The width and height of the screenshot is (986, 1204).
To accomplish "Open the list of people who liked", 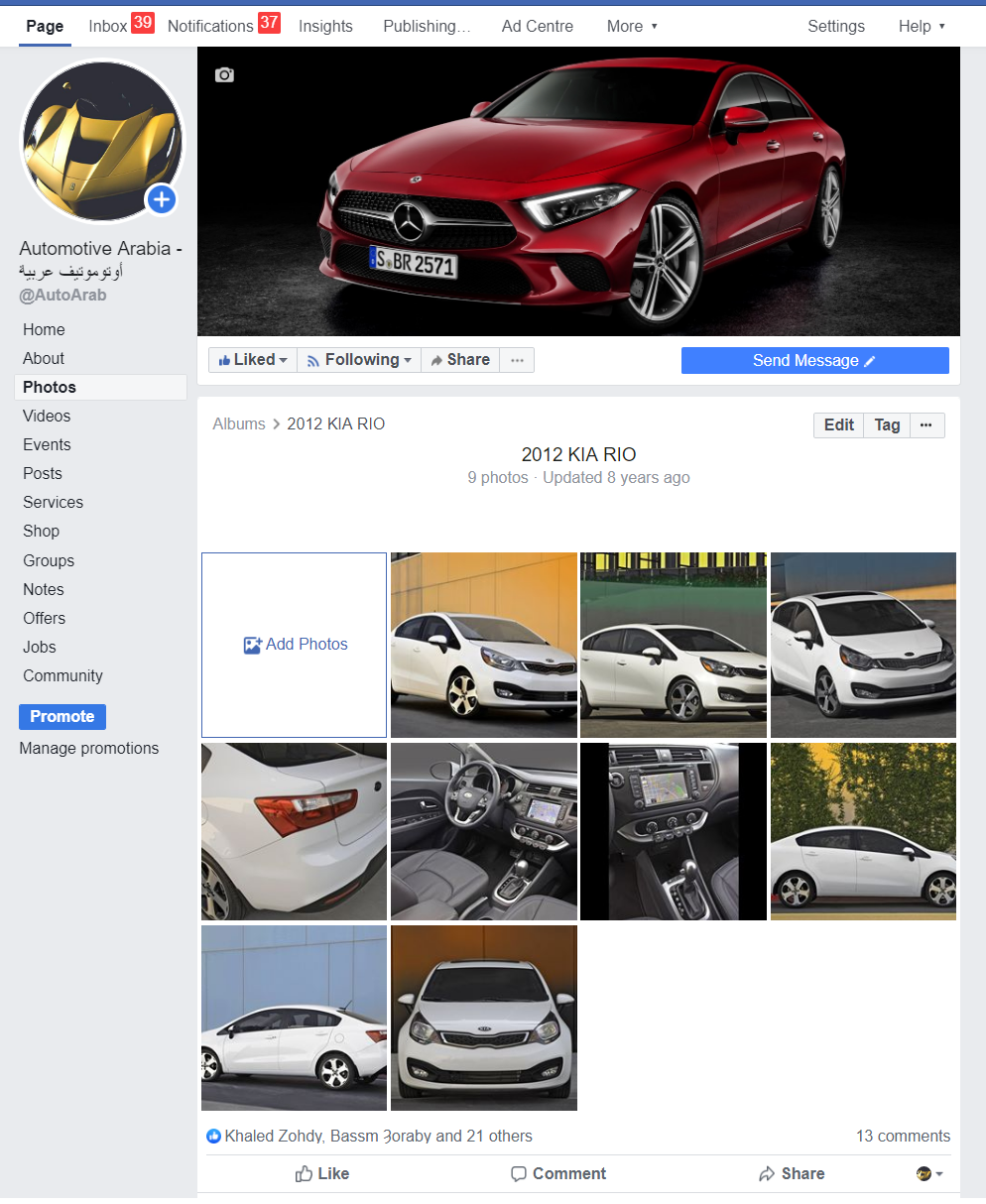I will click(379, 1136).
